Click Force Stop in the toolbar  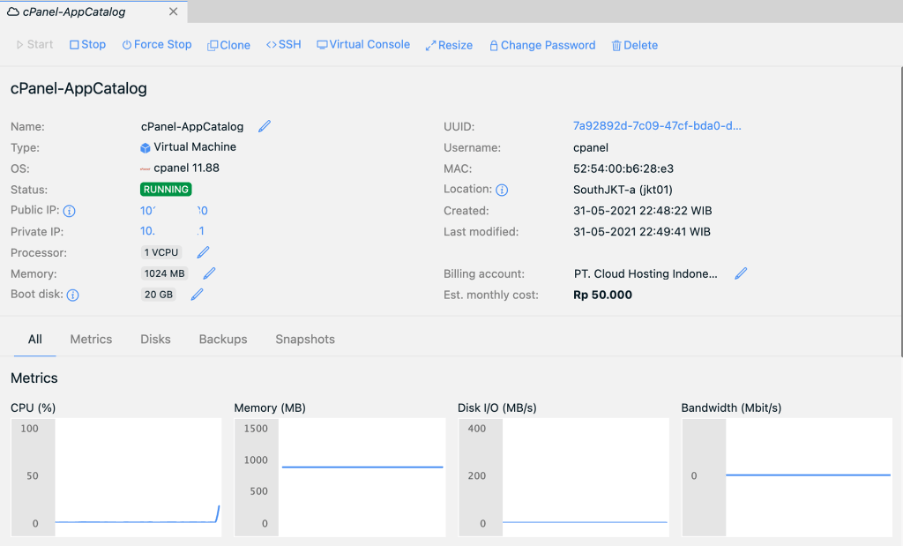point(157,44)
